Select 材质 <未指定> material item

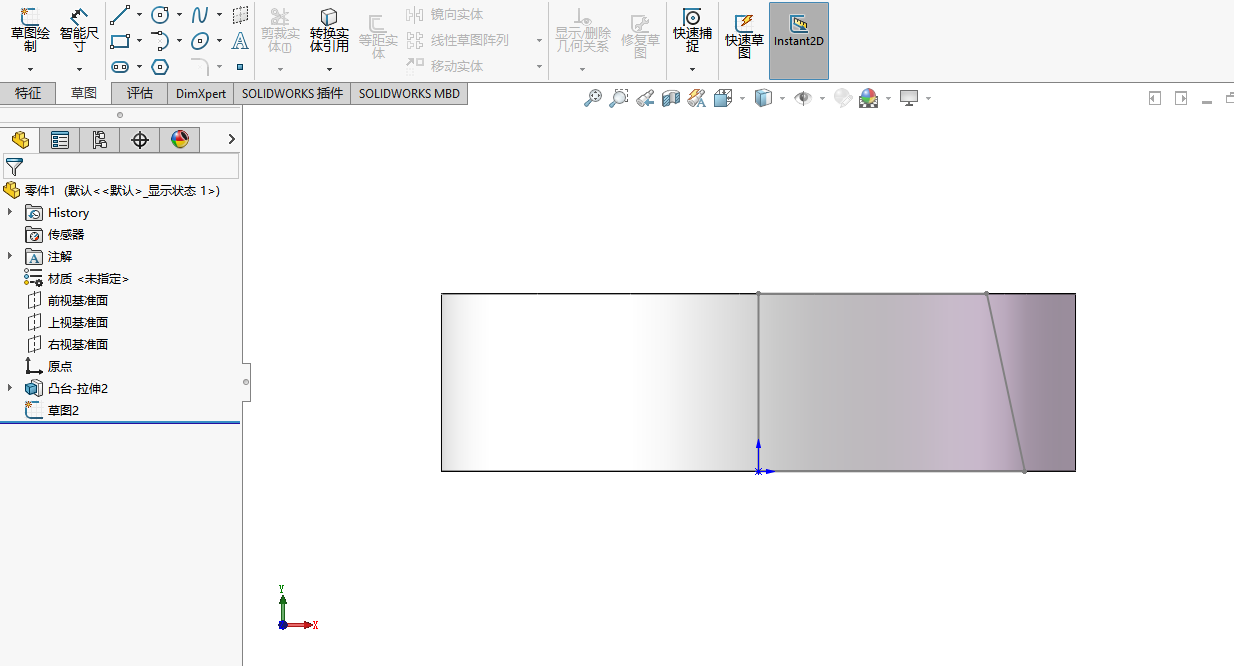click(x=88, y=278)
